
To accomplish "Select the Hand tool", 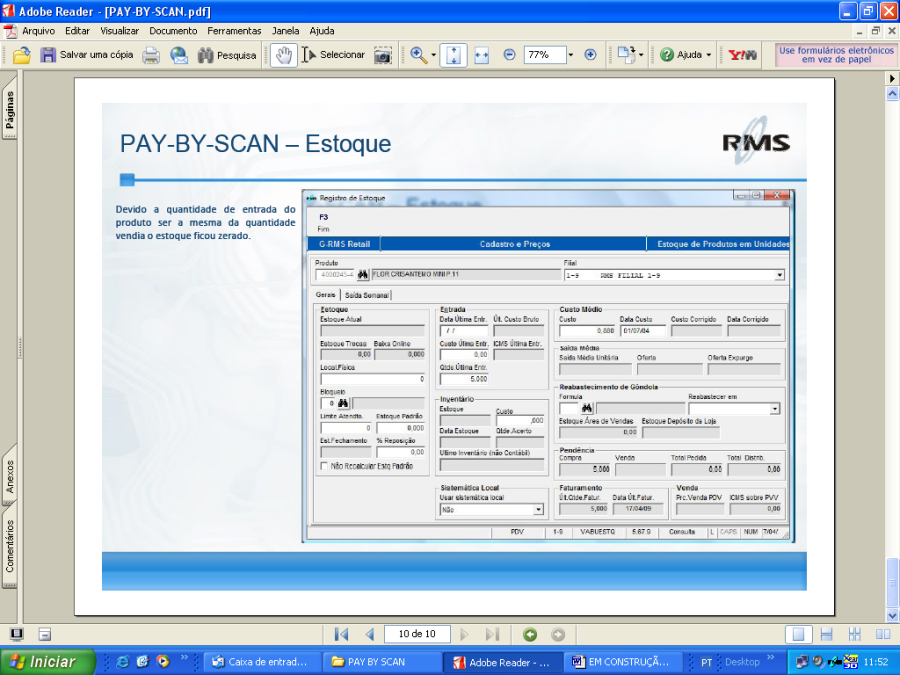I will tap(284, 55).
